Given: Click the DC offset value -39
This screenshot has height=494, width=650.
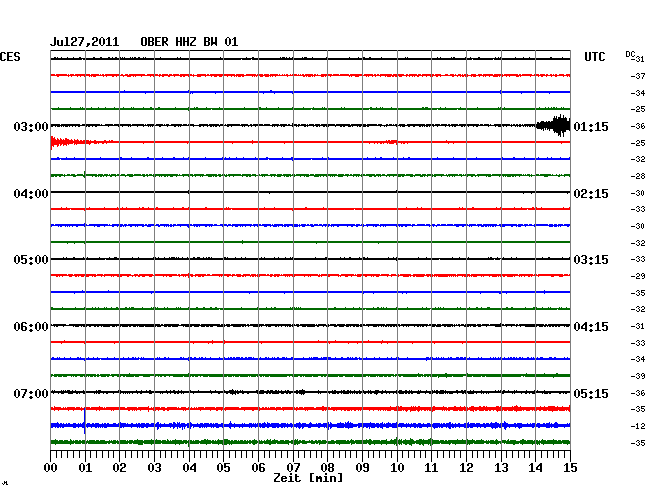Looking at the screenshot, I should click(x=638, y=376).
